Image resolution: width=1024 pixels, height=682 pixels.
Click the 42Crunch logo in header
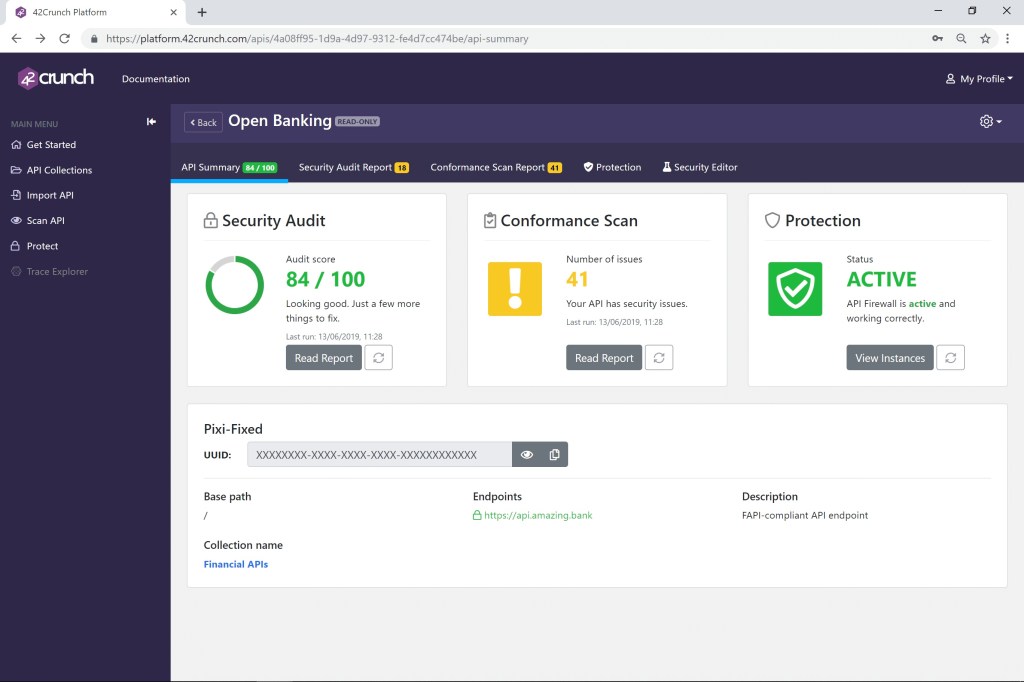click(56, 78)
